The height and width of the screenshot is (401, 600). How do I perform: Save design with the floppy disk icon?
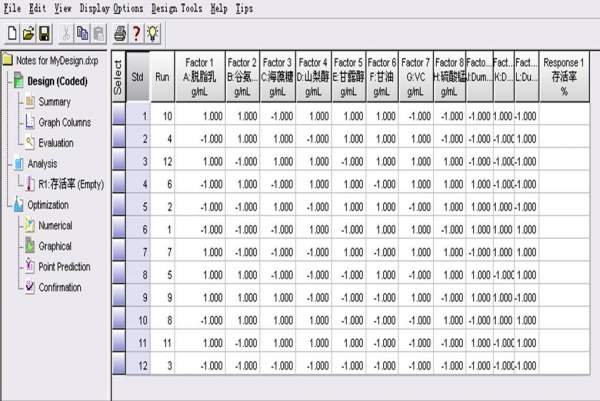pos(44,33)
